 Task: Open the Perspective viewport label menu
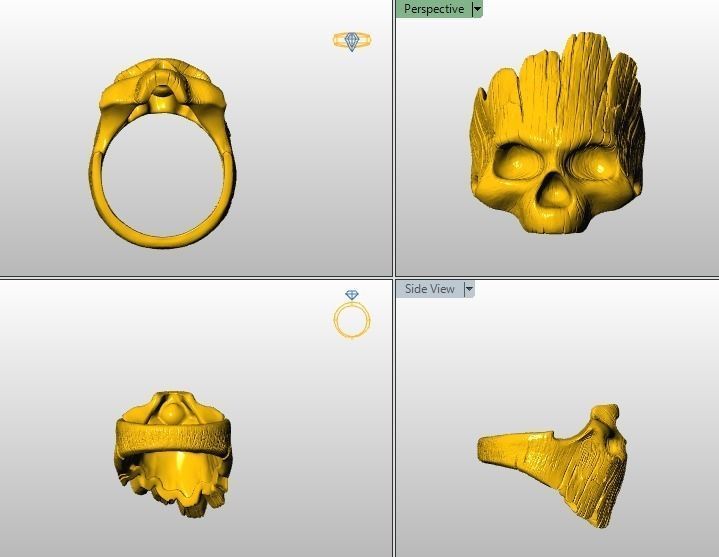(x=434, y=9)
